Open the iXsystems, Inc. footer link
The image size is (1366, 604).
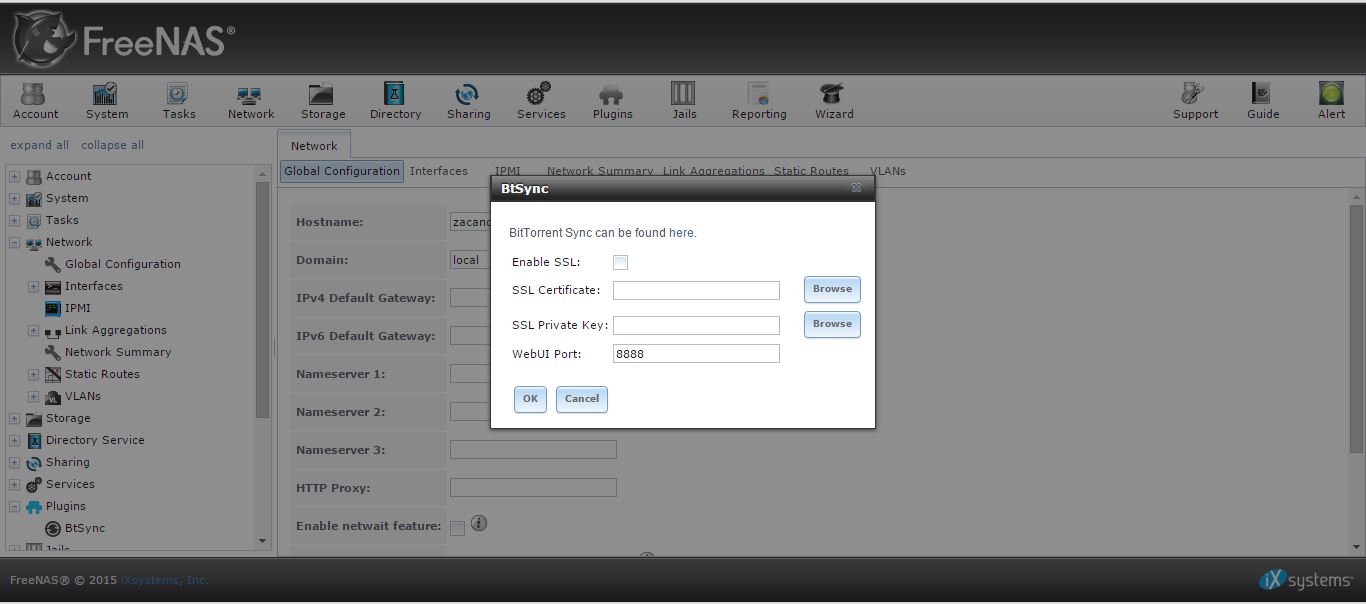(x=164, y=580)
